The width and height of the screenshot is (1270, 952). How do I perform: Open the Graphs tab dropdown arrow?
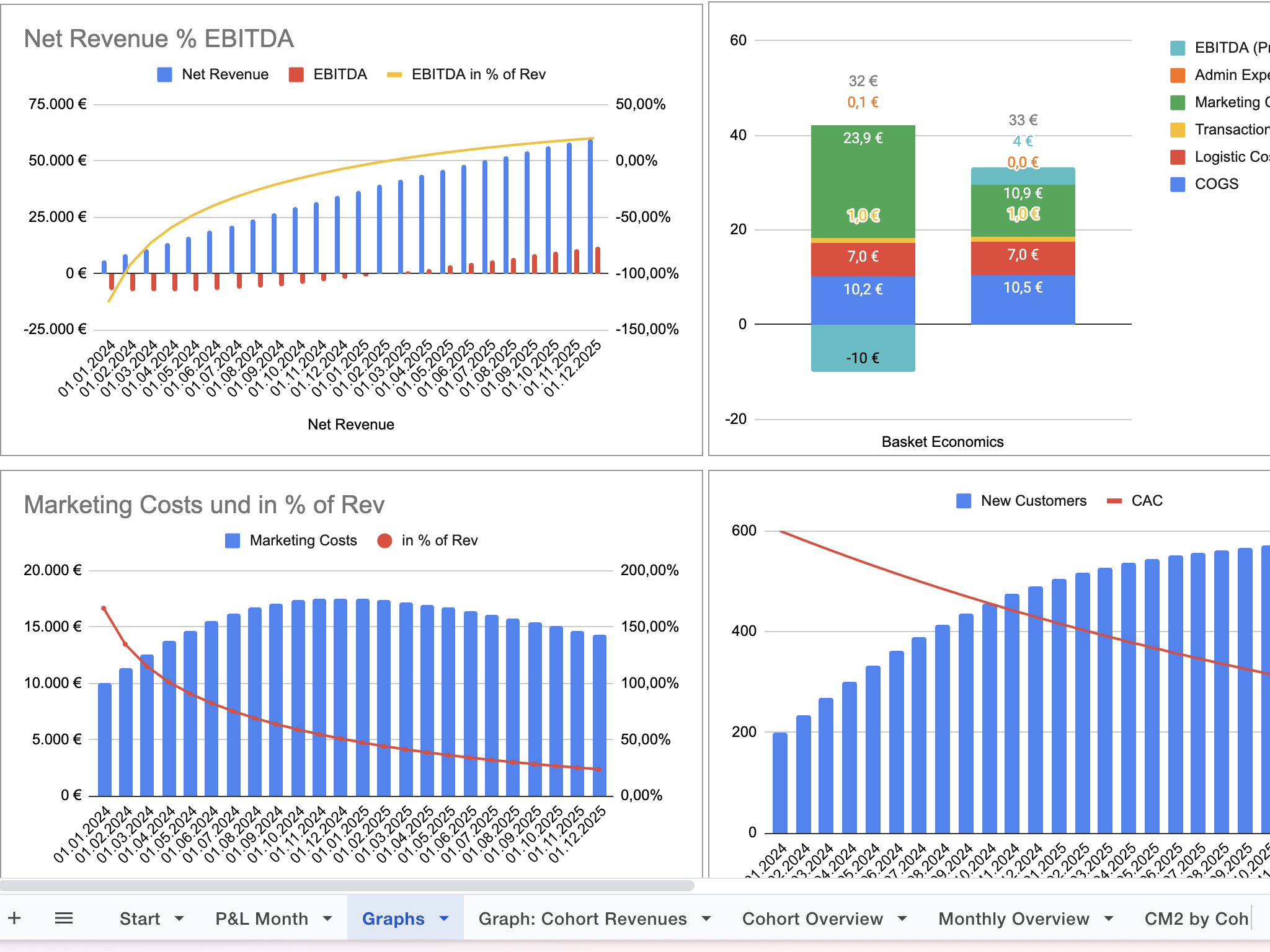[x=444, y=919]
